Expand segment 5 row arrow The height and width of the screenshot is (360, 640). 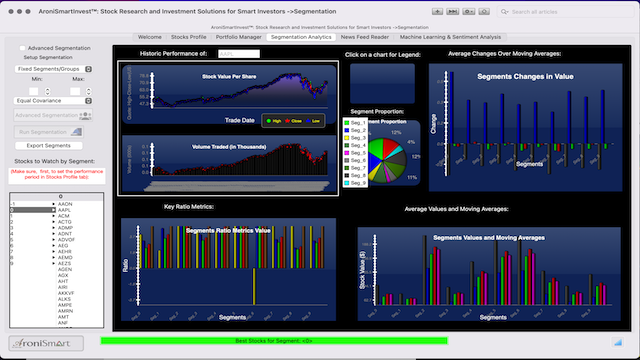[53, 240]
